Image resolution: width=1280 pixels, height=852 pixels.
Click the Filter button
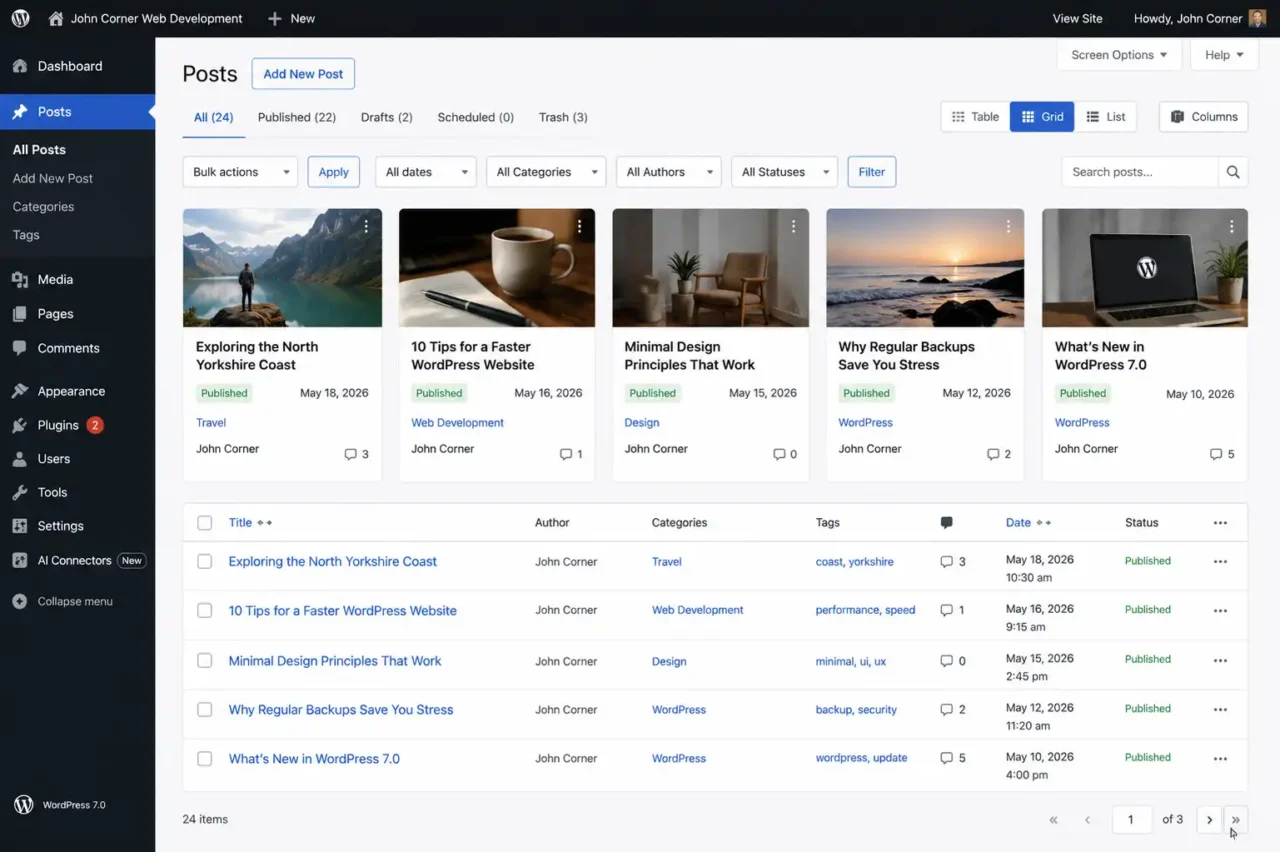coord(872,172)
